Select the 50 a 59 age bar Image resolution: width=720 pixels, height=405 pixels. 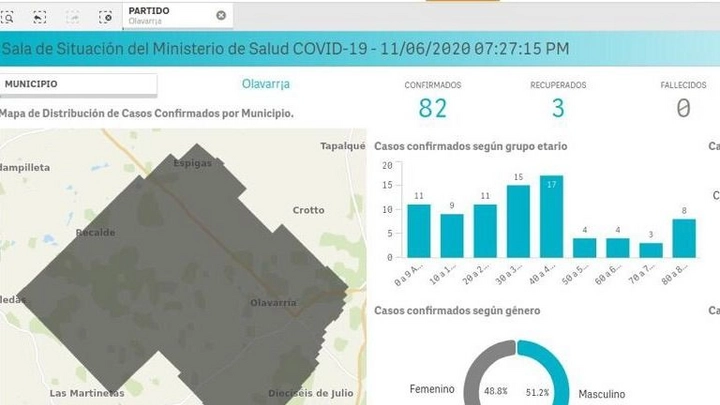(x=585, y=248)
